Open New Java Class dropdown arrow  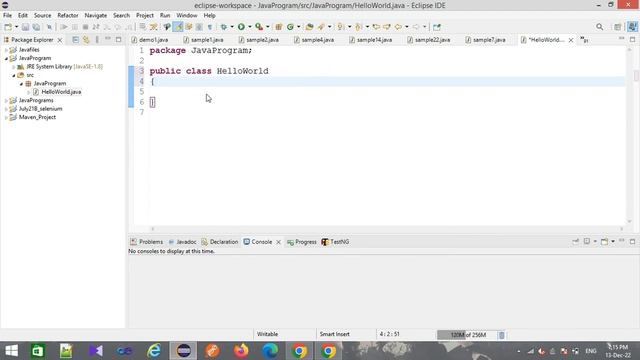pyautogui.click(x=299, y=27)
